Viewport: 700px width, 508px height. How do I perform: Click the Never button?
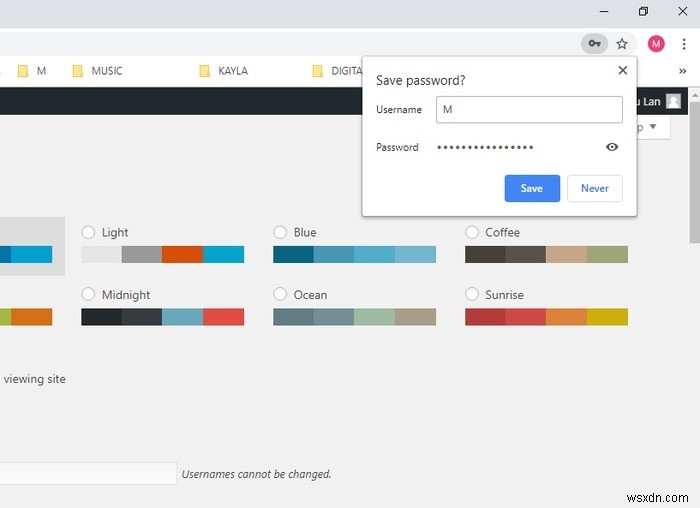click(x=595, y=188)
